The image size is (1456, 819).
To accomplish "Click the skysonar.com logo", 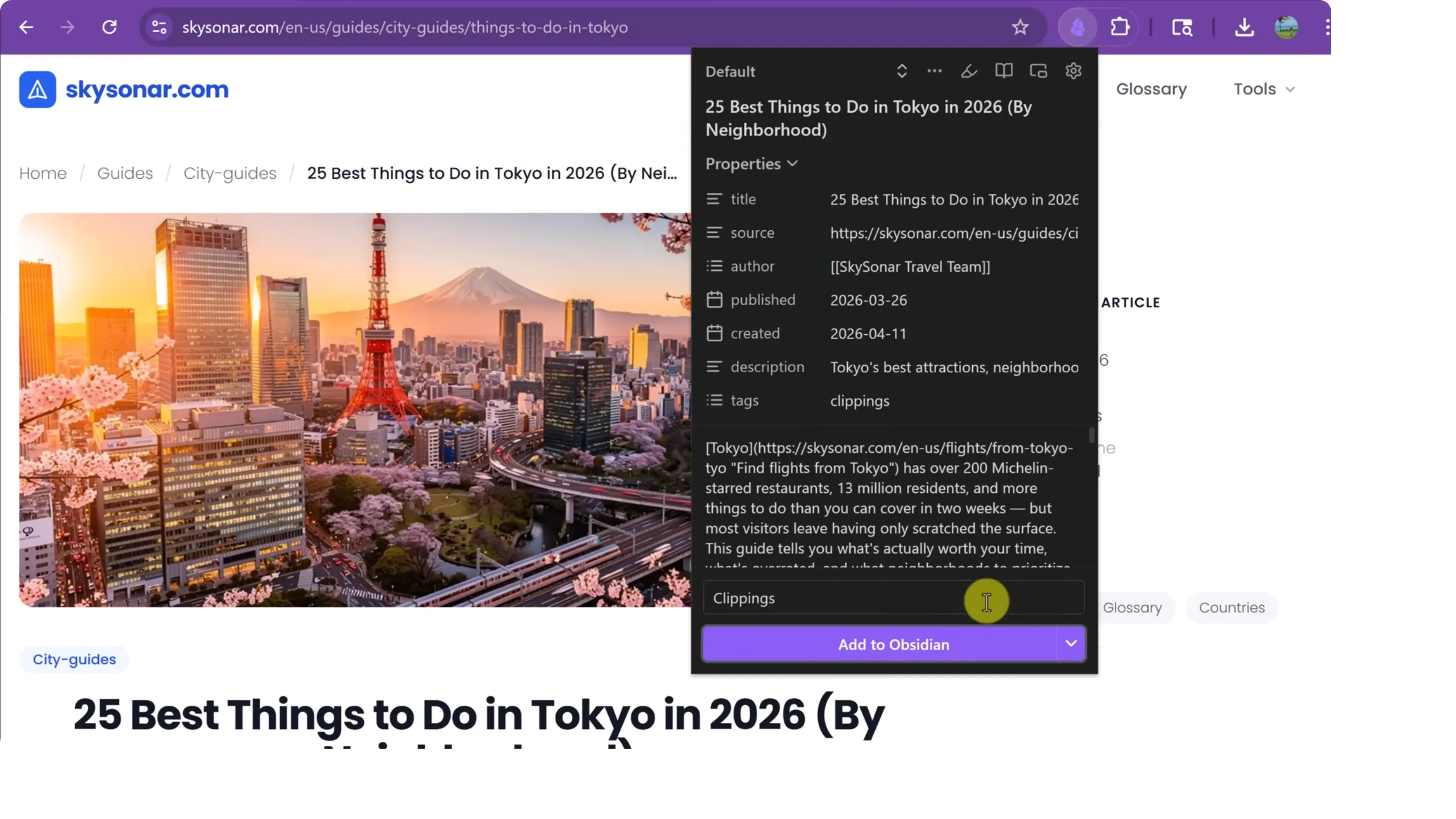I will [x=124, y=89].
